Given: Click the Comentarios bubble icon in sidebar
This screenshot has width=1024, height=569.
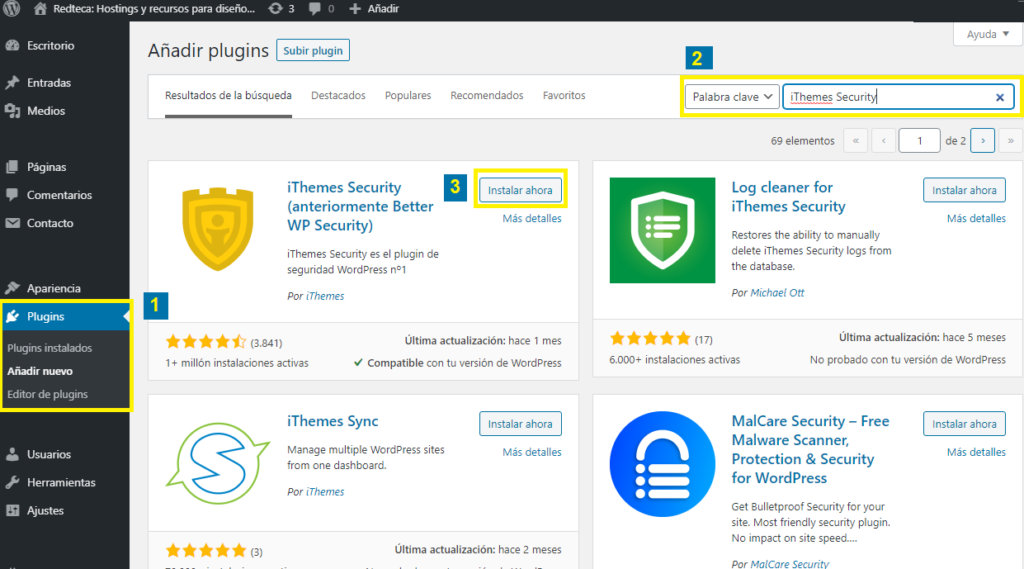Looking at the screenshot, I should coord(12,195).
